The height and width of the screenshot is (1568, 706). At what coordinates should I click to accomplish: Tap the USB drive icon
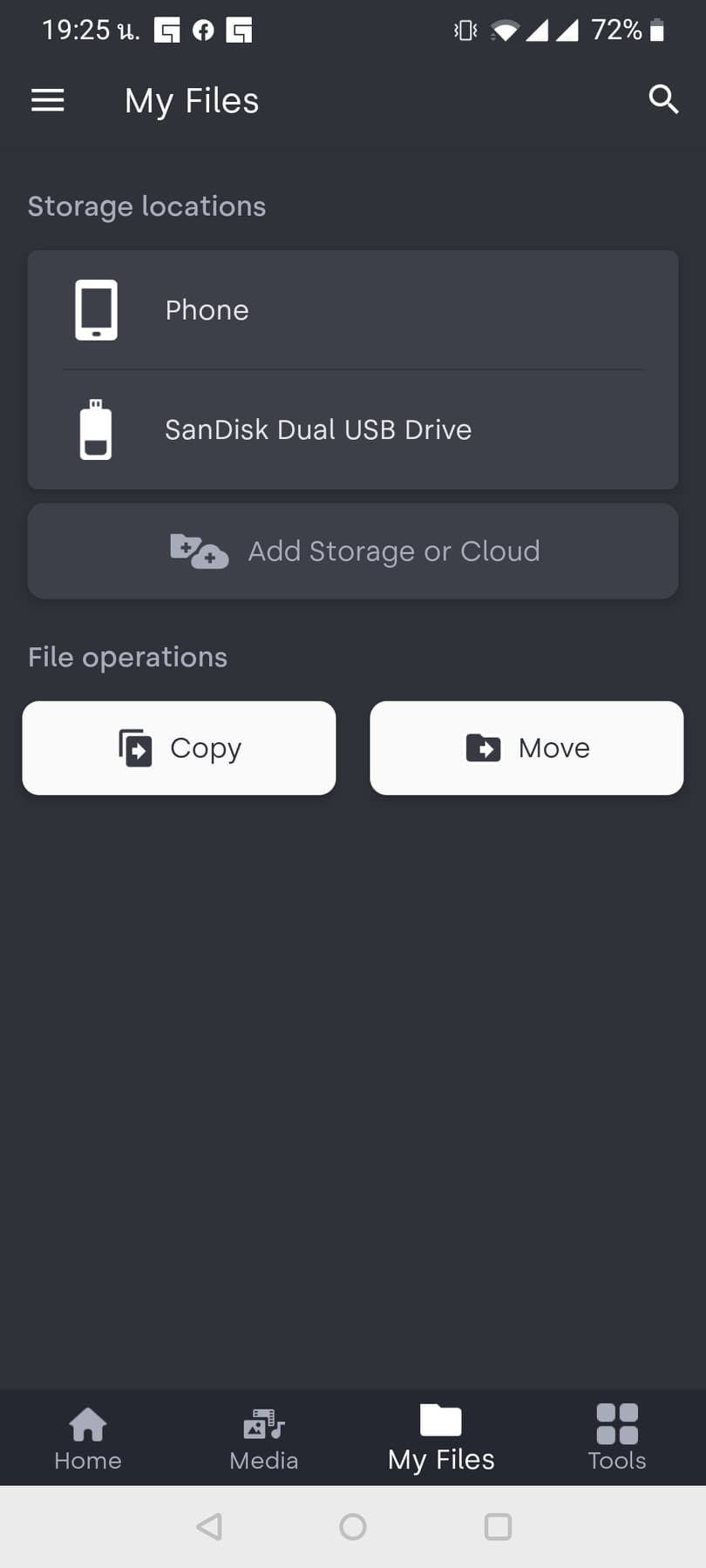pos(96,429)
